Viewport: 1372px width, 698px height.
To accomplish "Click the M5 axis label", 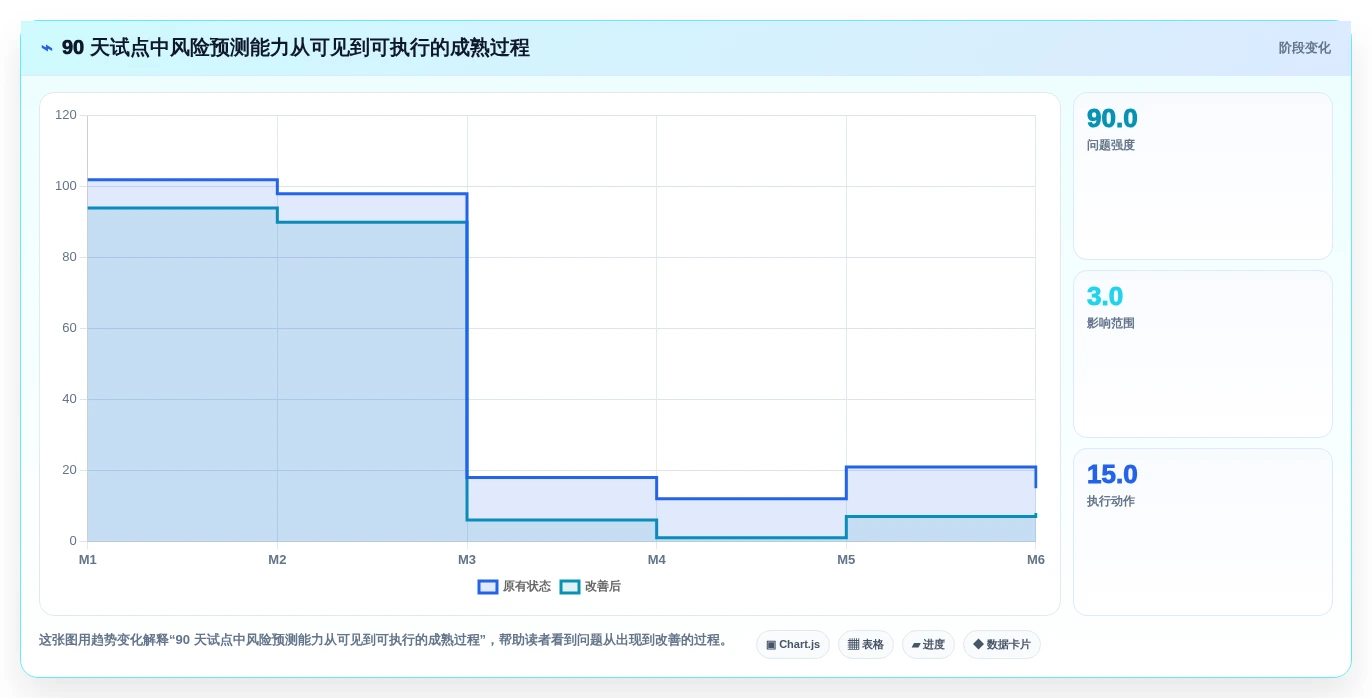I will tap(846, 560).
